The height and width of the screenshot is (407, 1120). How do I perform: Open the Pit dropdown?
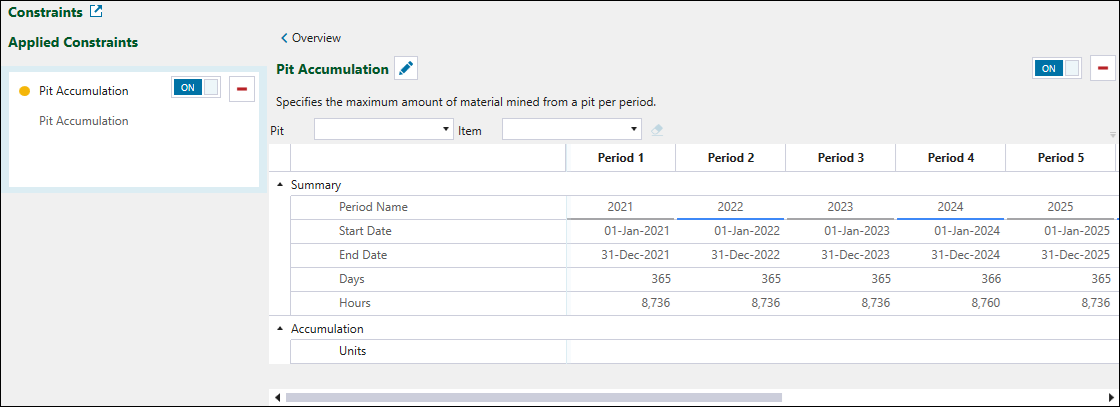446,130
